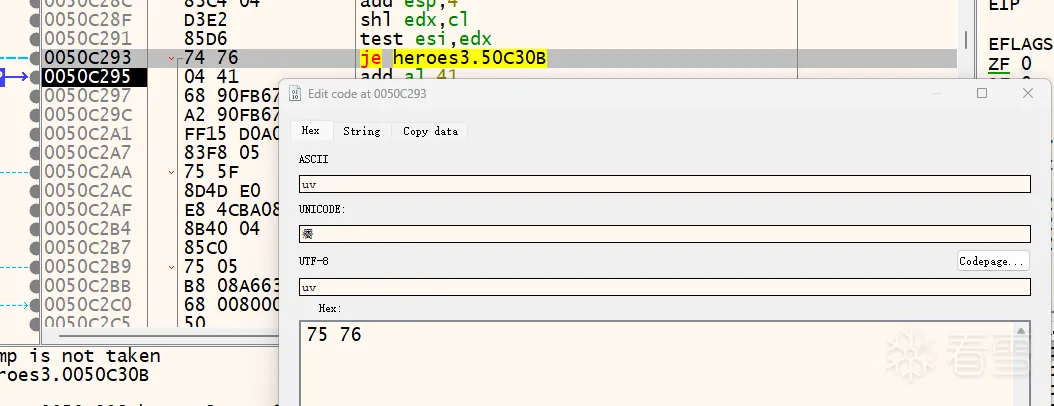Toggle breakpoint dot at address 0050C297
Screen dimensions: 1054x406
pyautogui.click(x=36, y=96)
